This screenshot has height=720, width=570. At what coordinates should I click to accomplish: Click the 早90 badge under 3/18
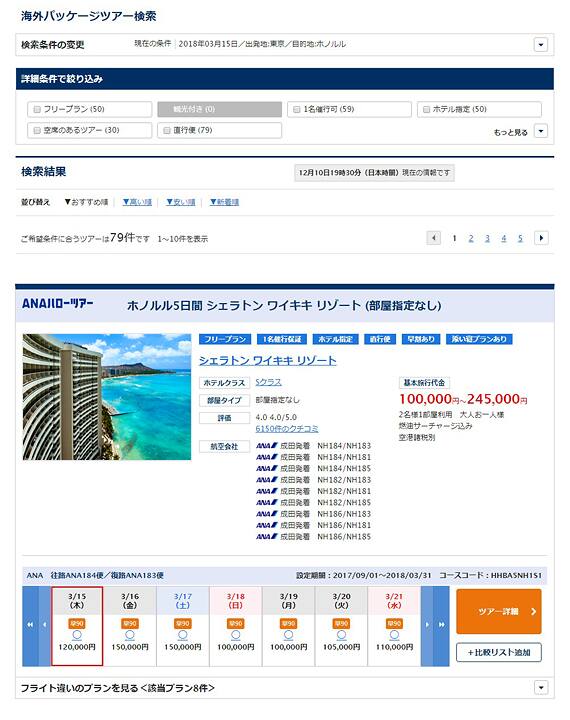[x=236, y=624]
